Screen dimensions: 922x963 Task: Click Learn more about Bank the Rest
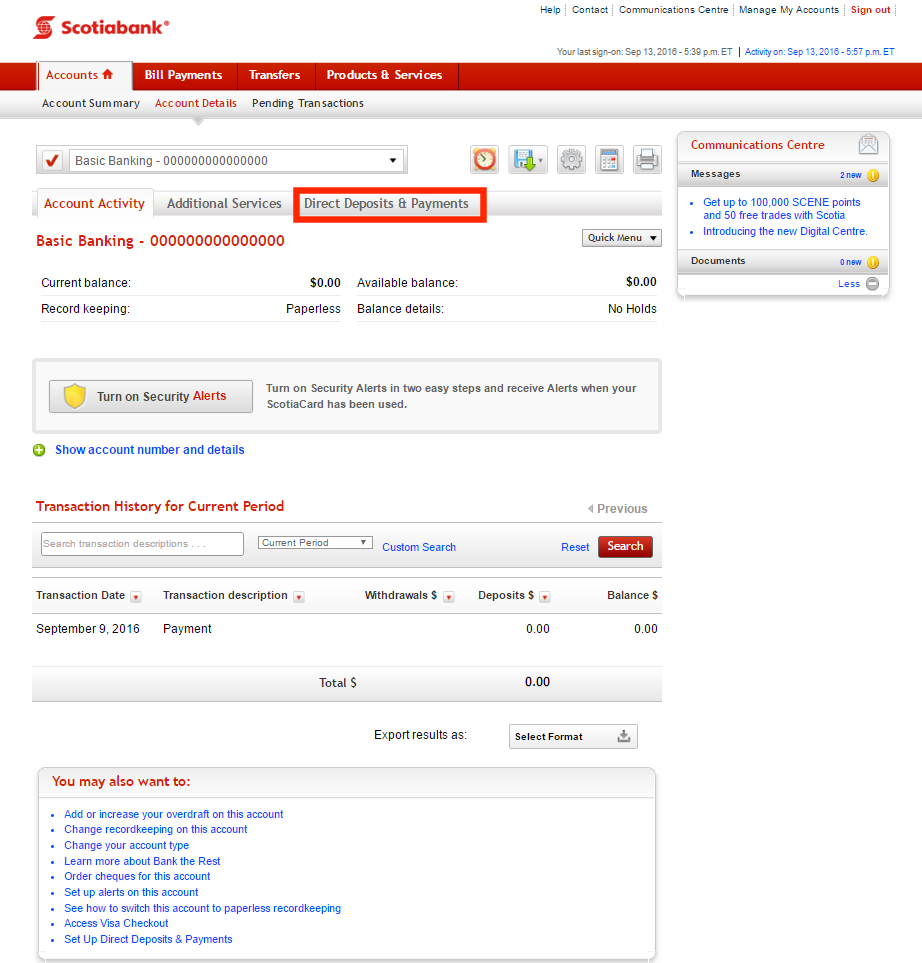click(142, 862)
